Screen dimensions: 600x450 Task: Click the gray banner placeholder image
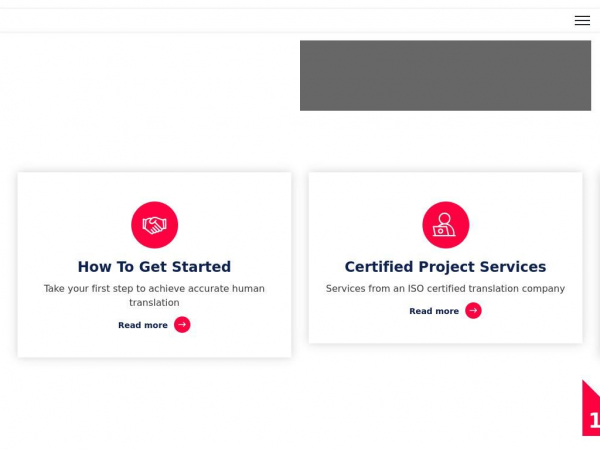445,76
